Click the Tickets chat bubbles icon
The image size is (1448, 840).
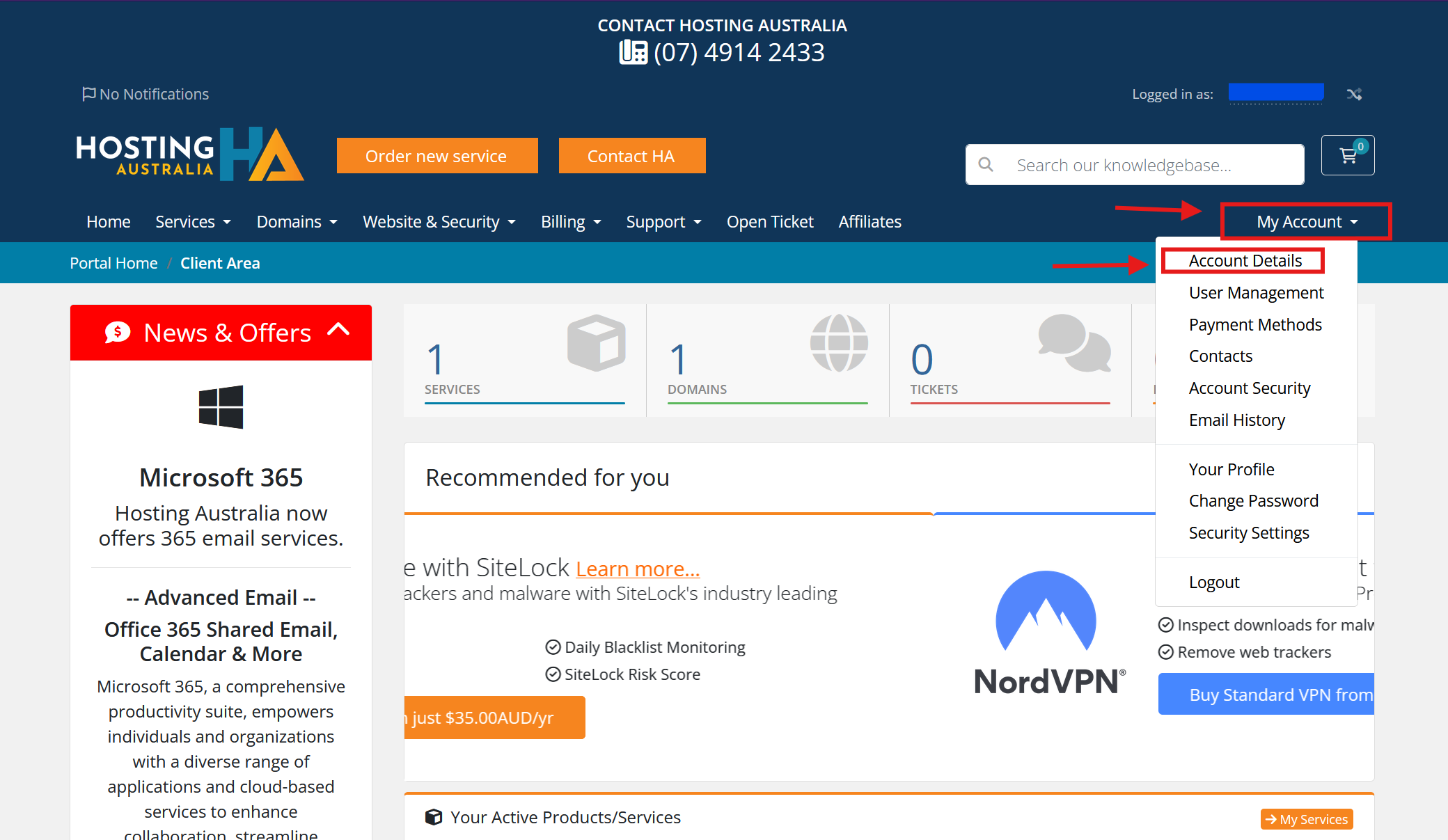click(1075, 342)
